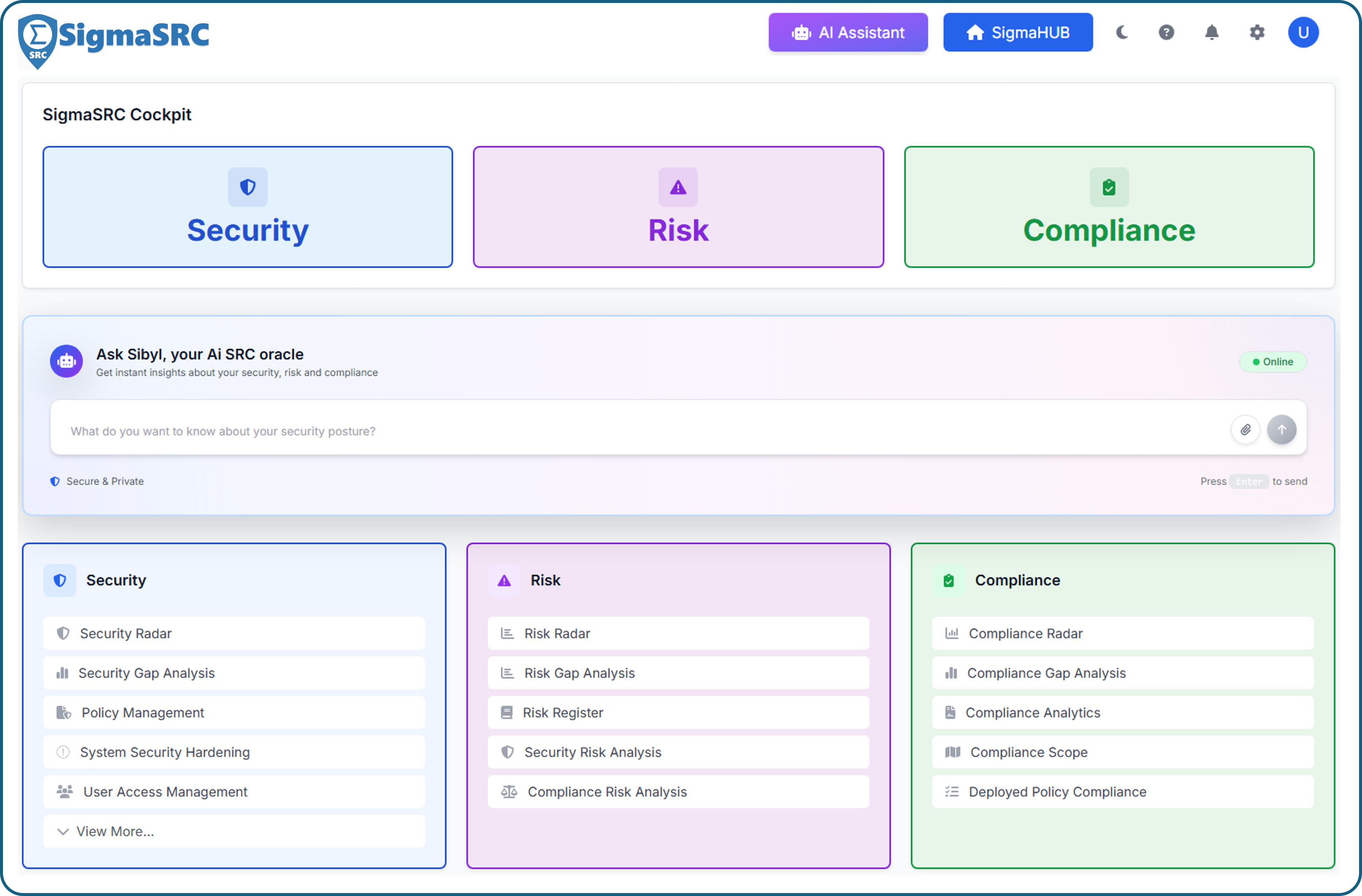This screenshot has width=1362, height=896.
Task: Open the help question mark icon
Action: [1166, 33]
